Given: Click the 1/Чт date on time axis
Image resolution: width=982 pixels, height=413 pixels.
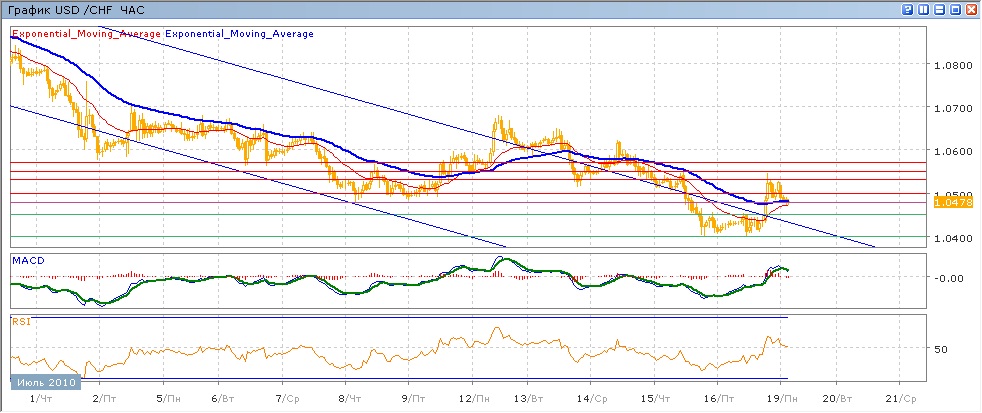Looking at the screenshot, I should (41, 398).
